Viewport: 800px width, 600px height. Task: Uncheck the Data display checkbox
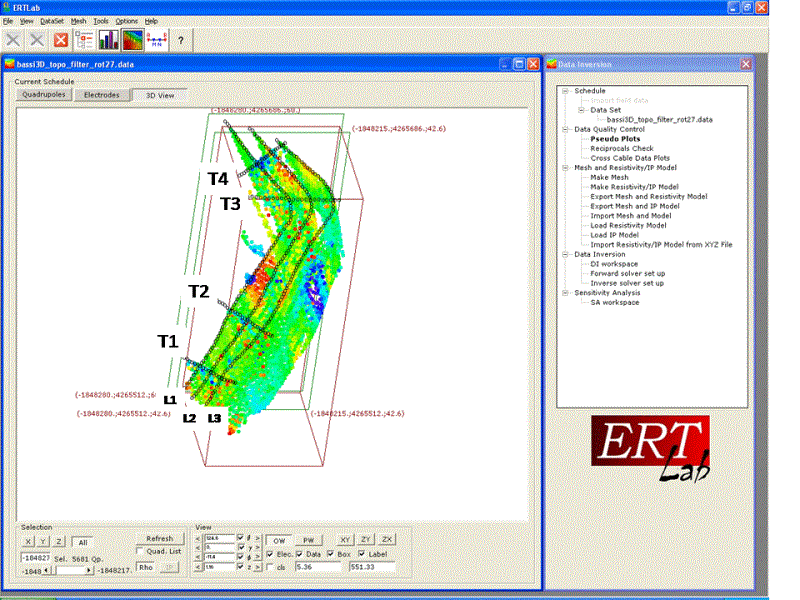pyautogui.click(x=299, y=554)
